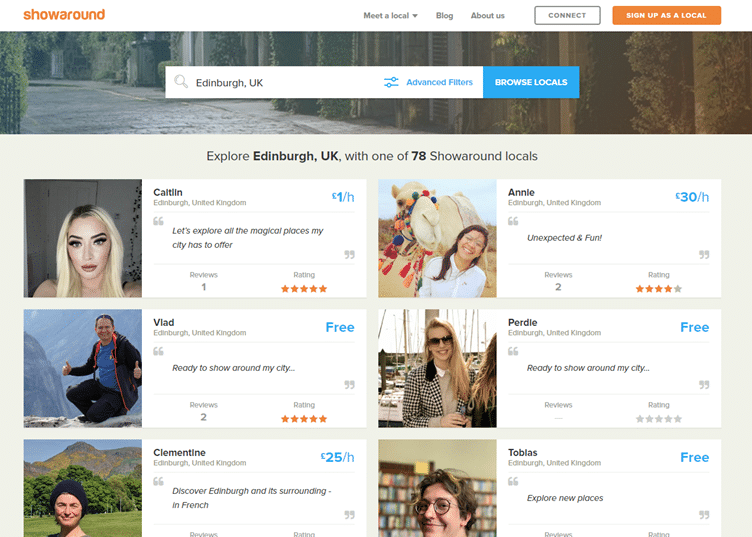Click the Advanced Filters sliders icon

tap(391, 82)
